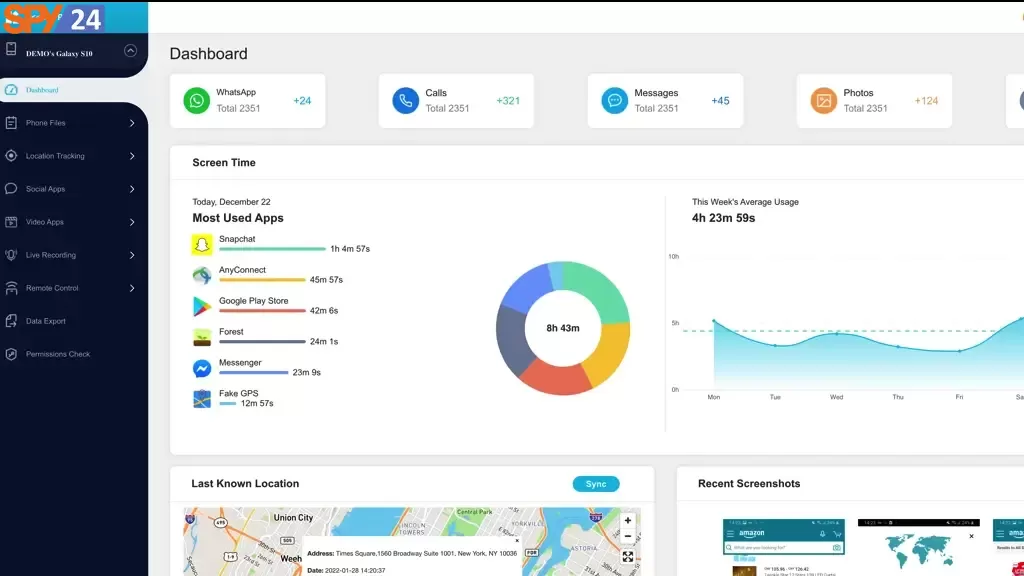Click the Photos orange image icon
Image resolution: width=1024 pixels, height=576 pixels.
(824, 101)
